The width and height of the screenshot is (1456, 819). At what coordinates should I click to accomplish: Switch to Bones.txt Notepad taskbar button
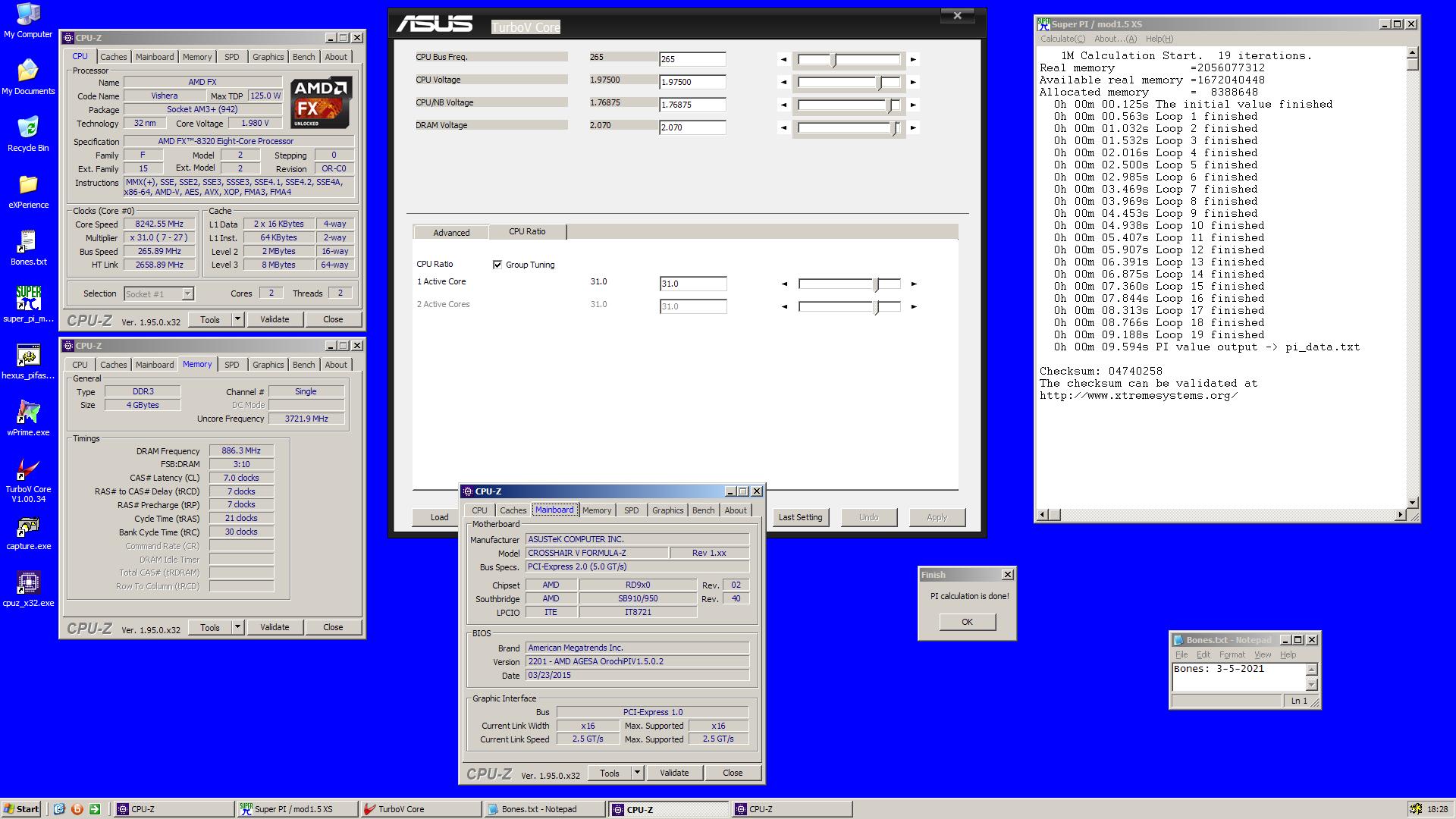point(544,809)
